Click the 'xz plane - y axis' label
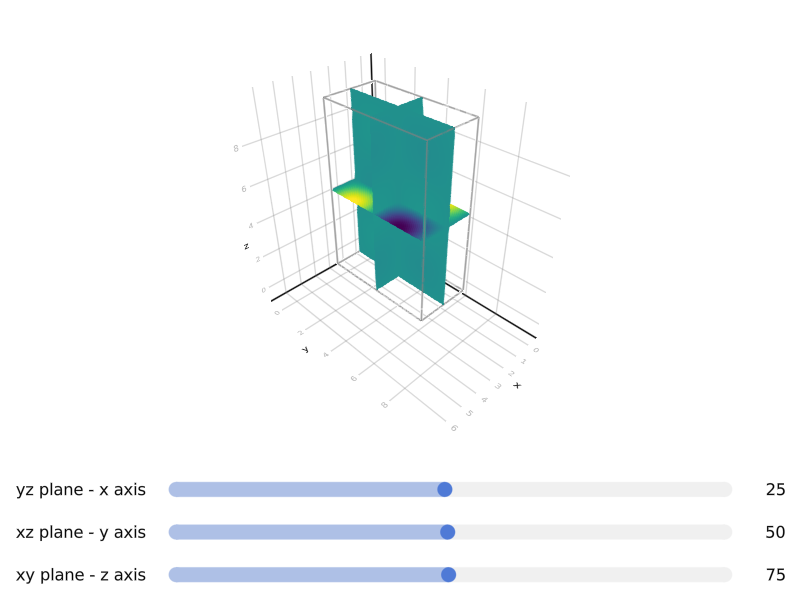Image resolution: width=800 pixels, height=600 pixels. [x=81, y=532]
